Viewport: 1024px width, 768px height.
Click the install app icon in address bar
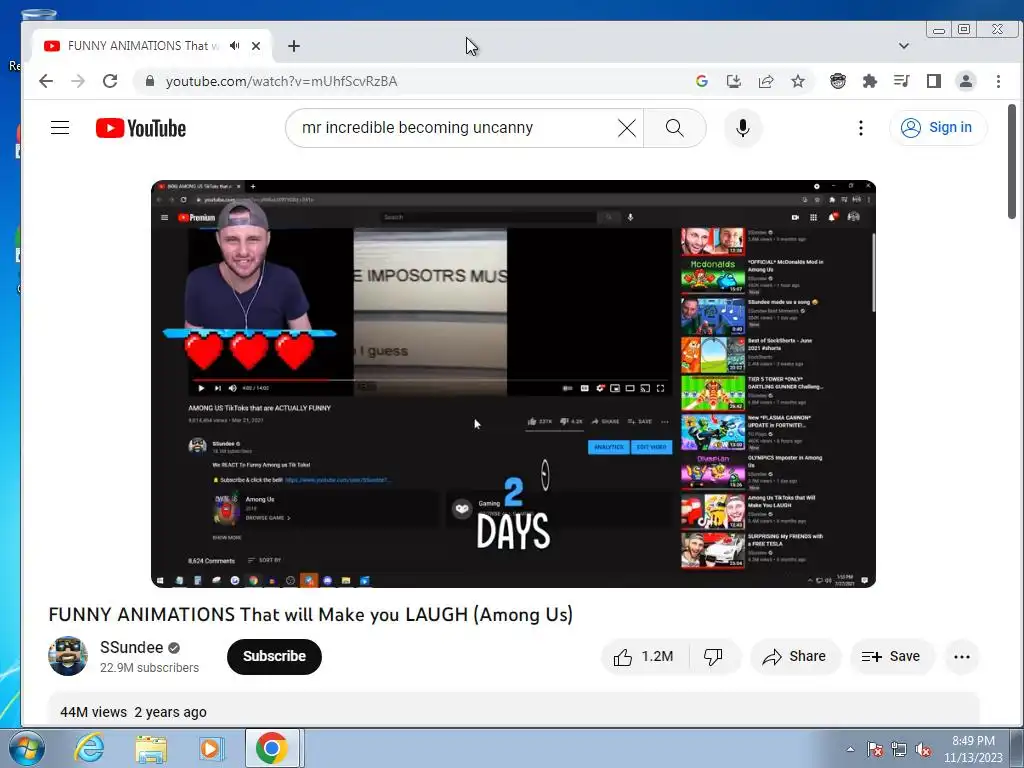pos(733,81)
